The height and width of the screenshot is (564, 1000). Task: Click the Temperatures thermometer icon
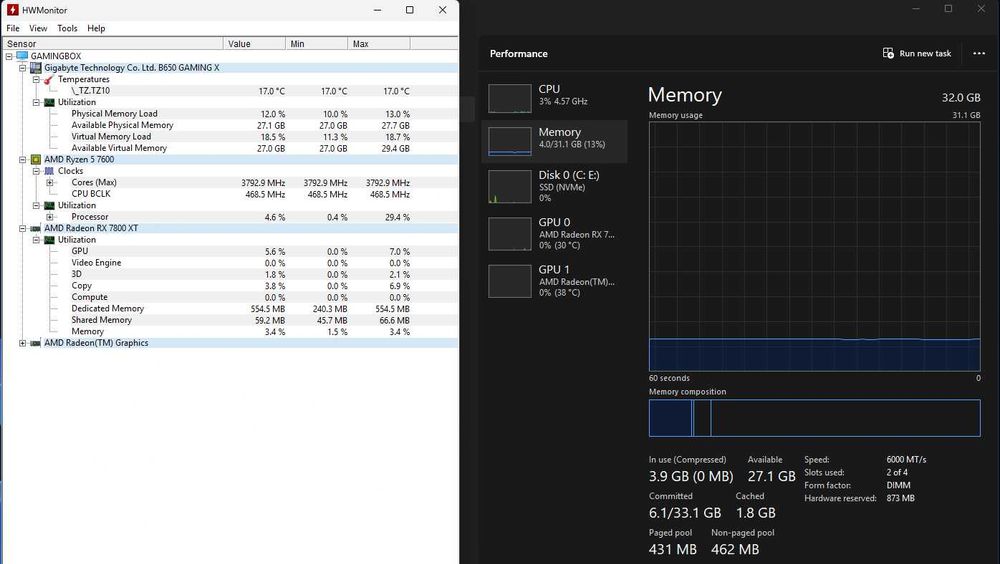coord(49,80)
